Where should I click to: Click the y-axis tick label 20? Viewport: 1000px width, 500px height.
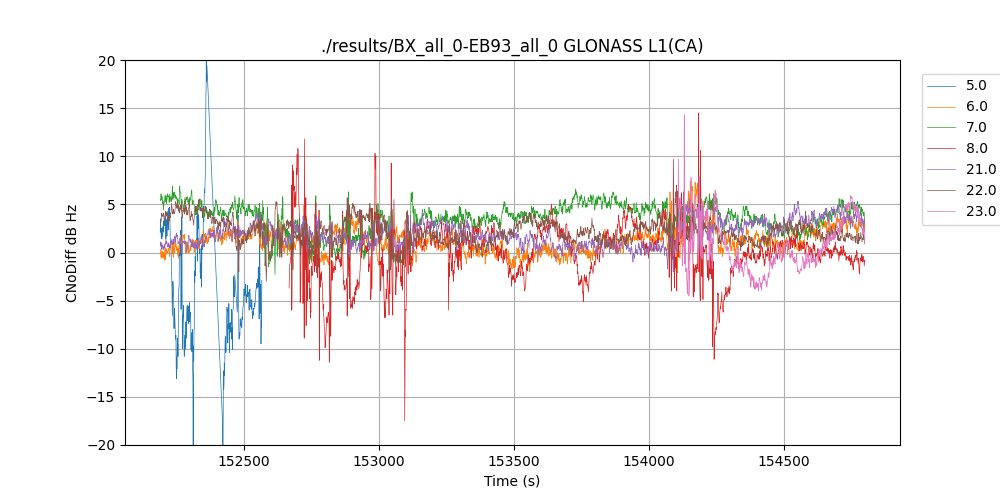[x=107, y=61]
